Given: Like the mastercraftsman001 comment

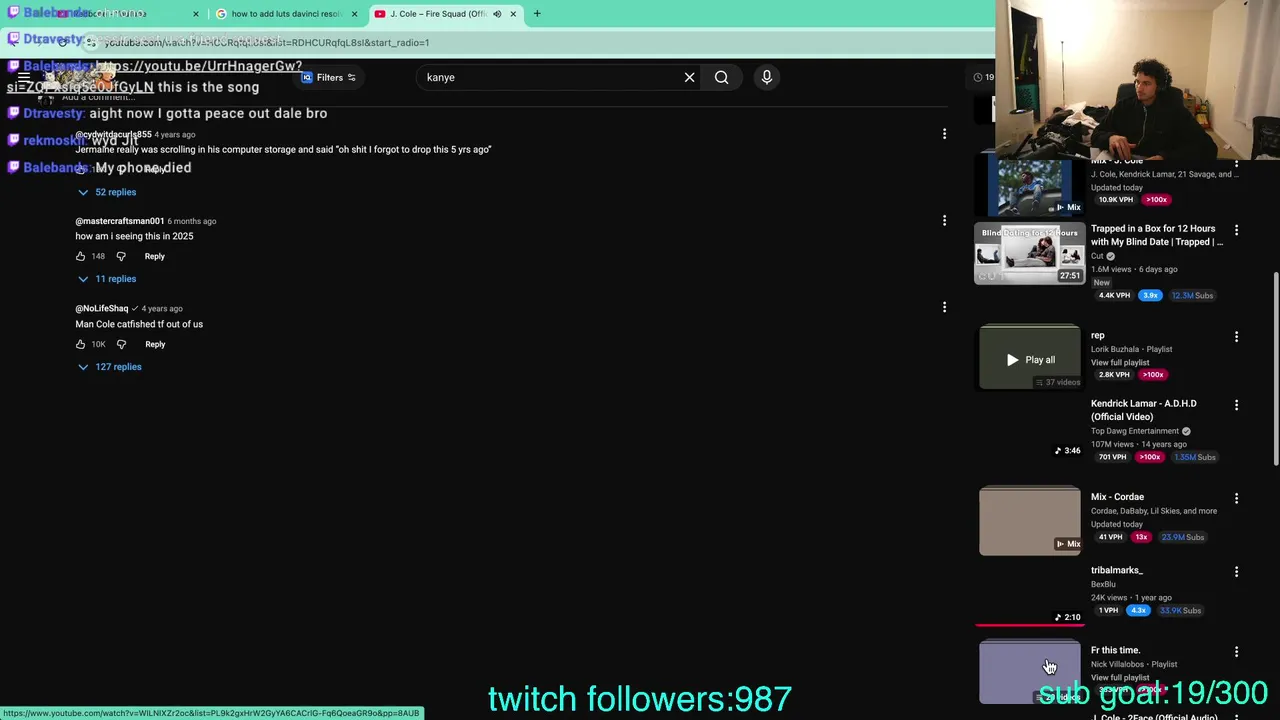Looking at the screenshot, I should (x=81, y=256).
